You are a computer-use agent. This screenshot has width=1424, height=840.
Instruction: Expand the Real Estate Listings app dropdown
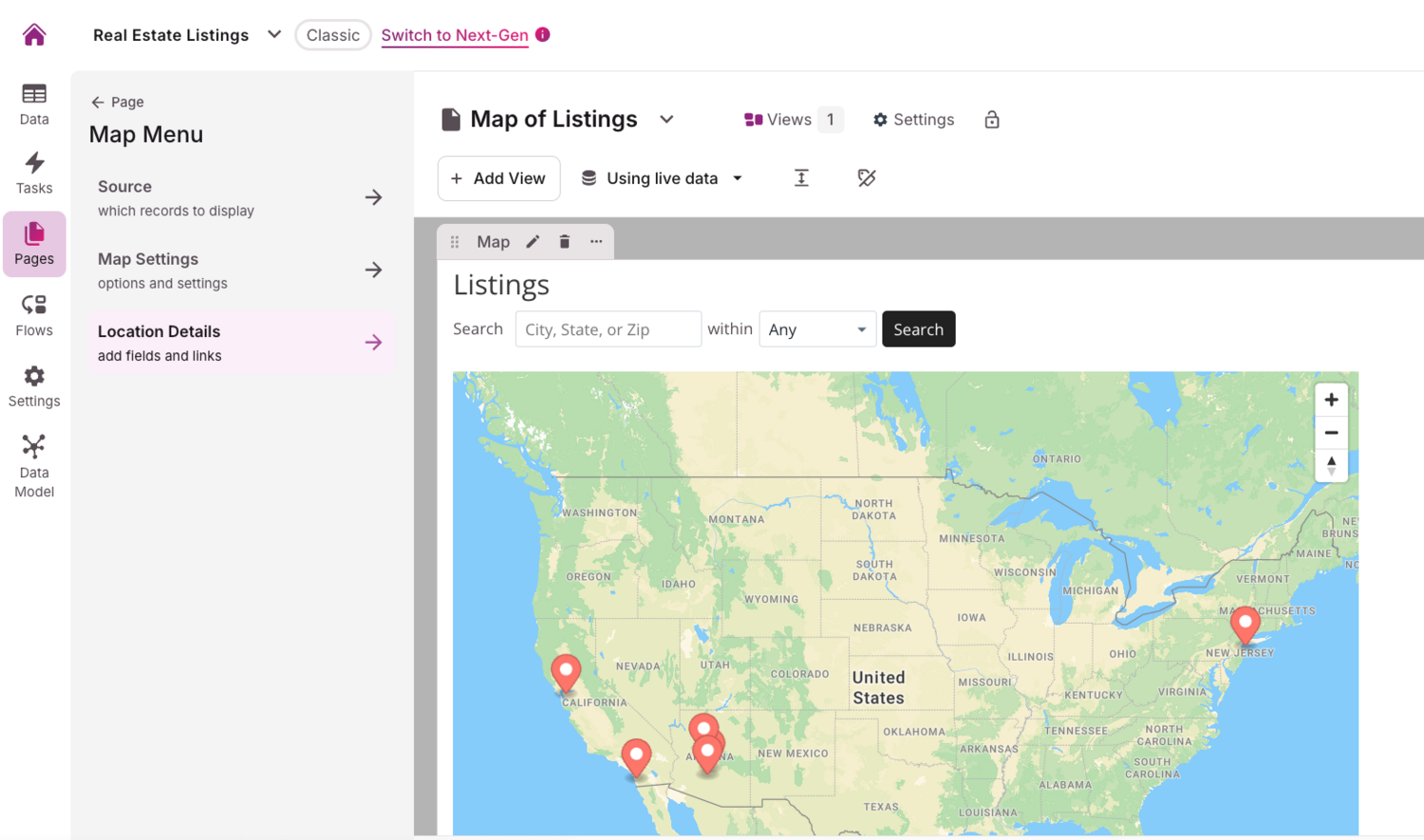(274, 35)
